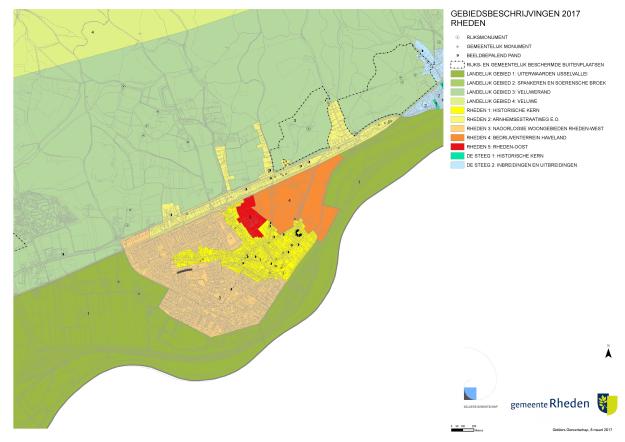Screen dimensions: 625x442
Task: Select Rheden 1 Historische Kern yellow swatch
Action: click(x=456, y=110)
